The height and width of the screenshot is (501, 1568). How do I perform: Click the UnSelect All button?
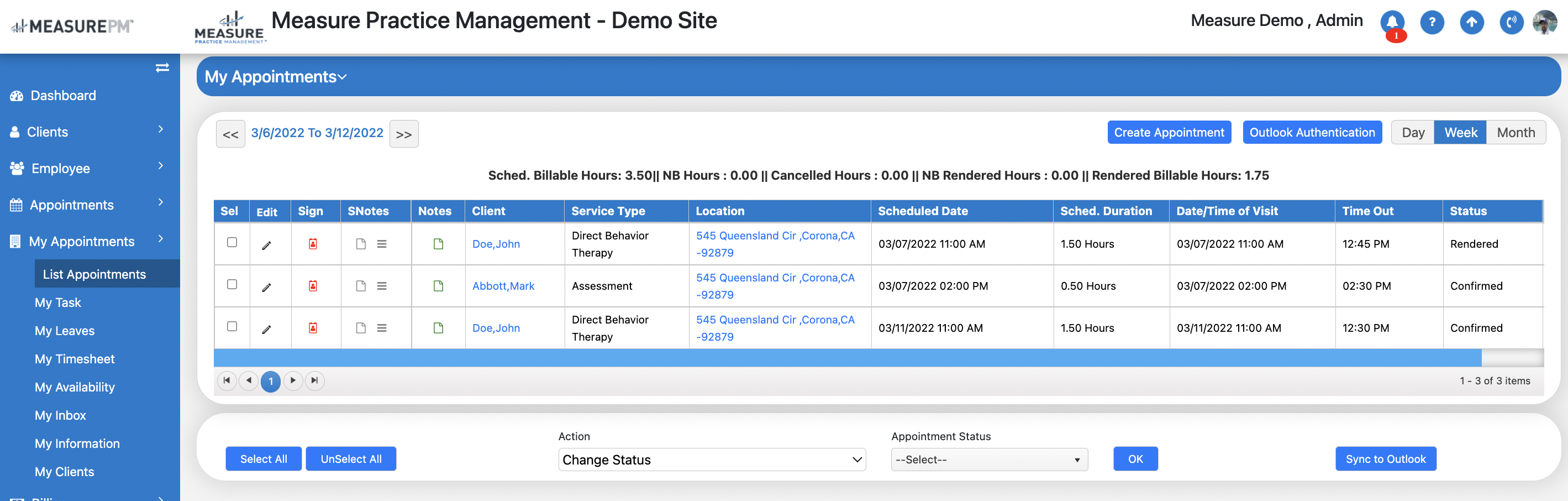coord(351,459)
